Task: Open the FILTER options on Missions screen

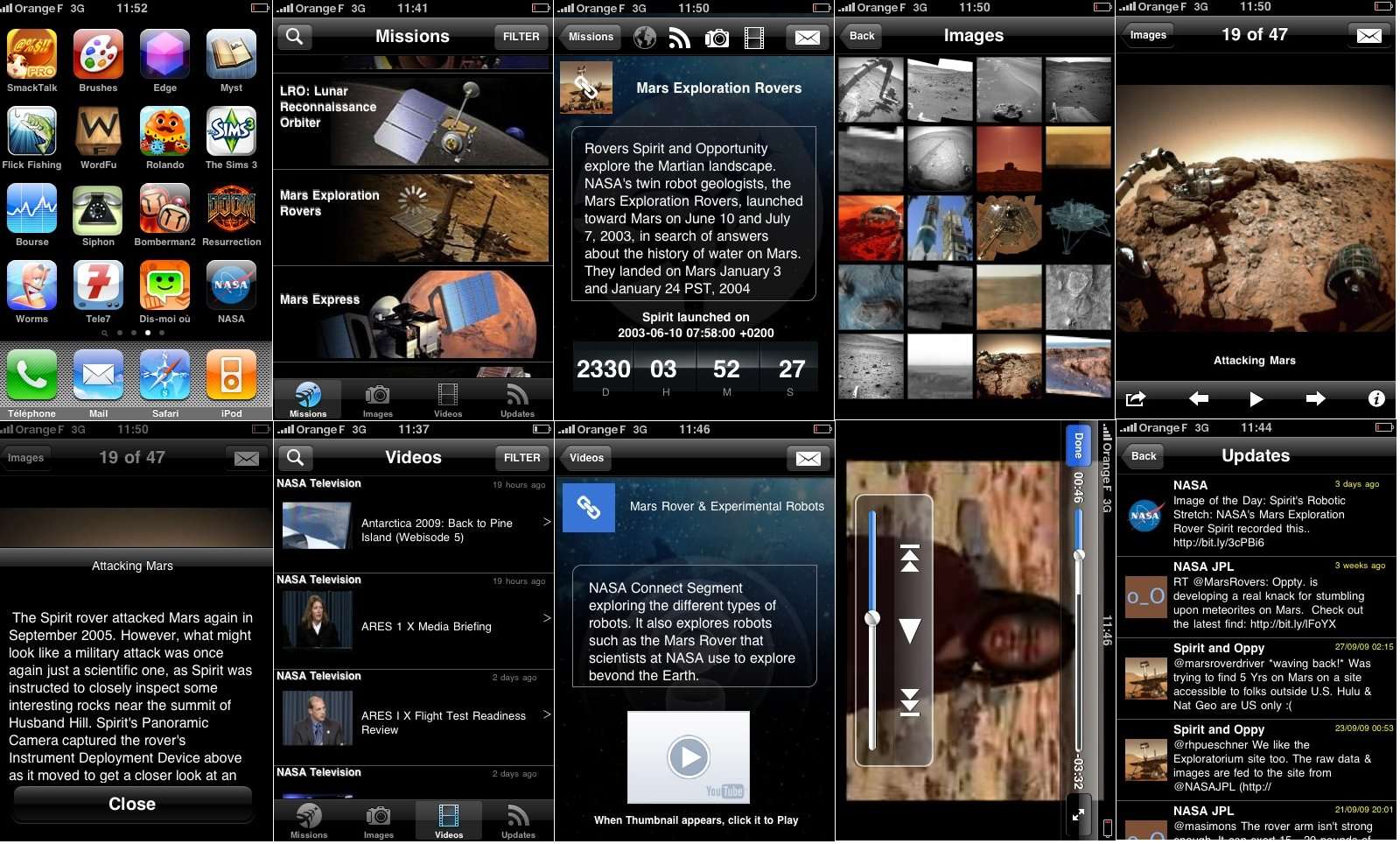Action: tap(521, 37)
